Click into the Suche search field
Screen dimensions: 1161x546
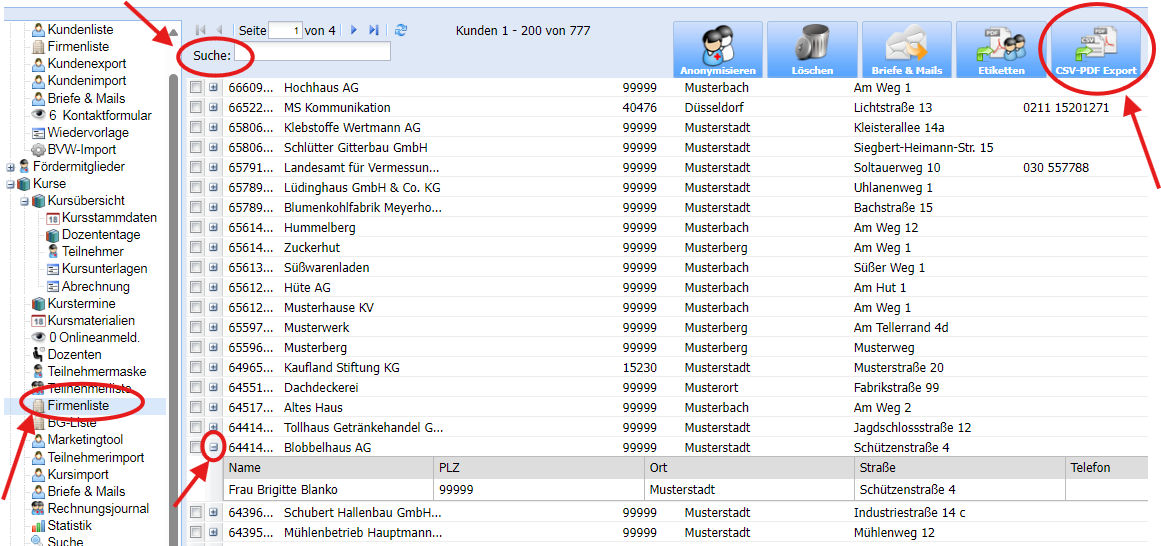point(312,54)
